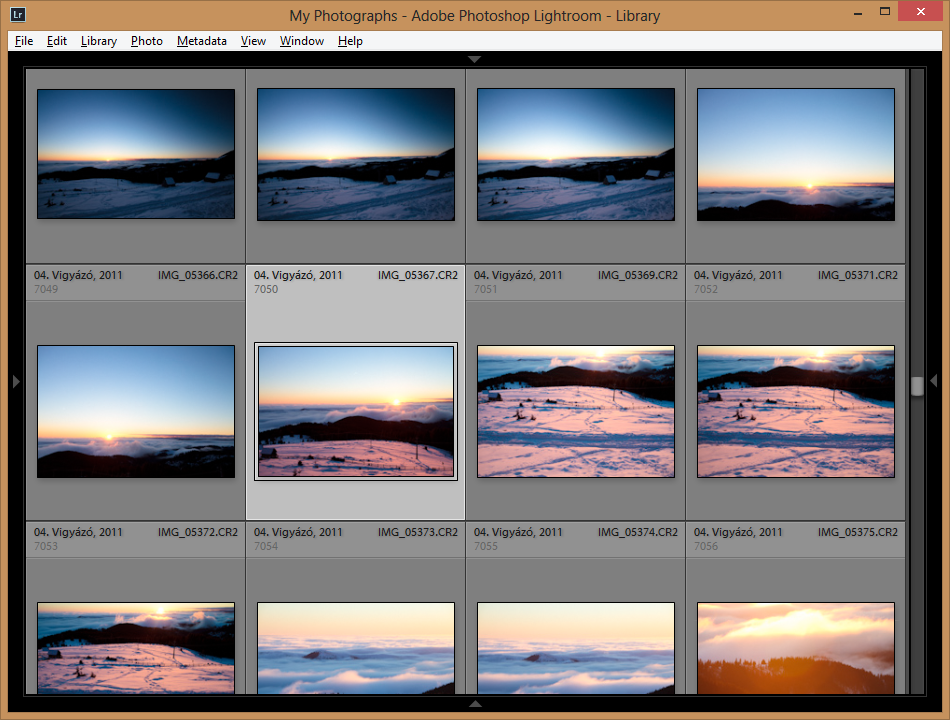Select the cloud sea photo below IMG_05373.CR2 label
The image size is (950, 720).
click(356, 648)
